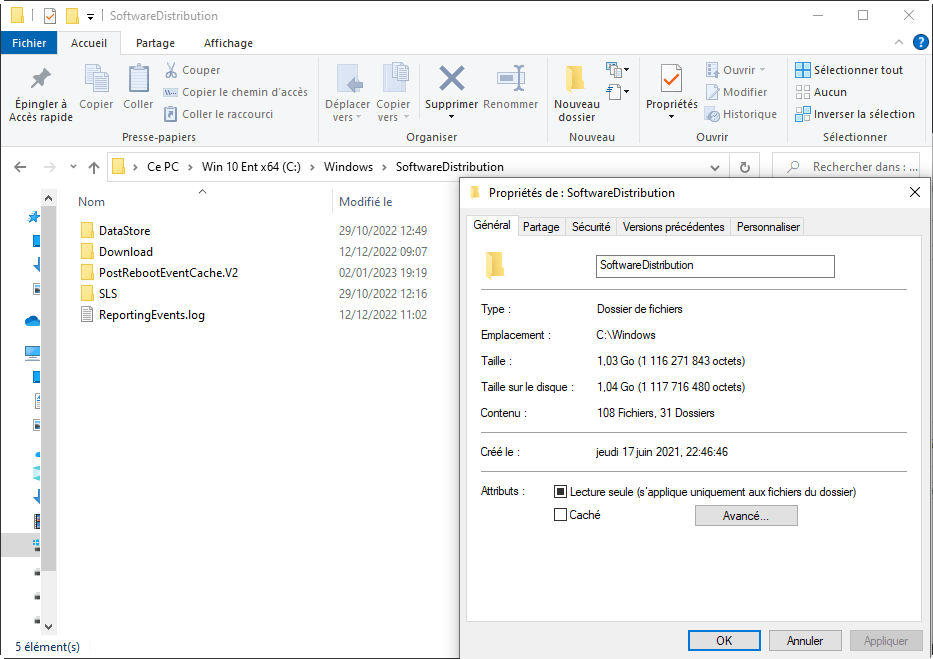Screen dimensions: 933x659
Task: Open the Ouvrir dropdown in ribbon
Action: 762,70
